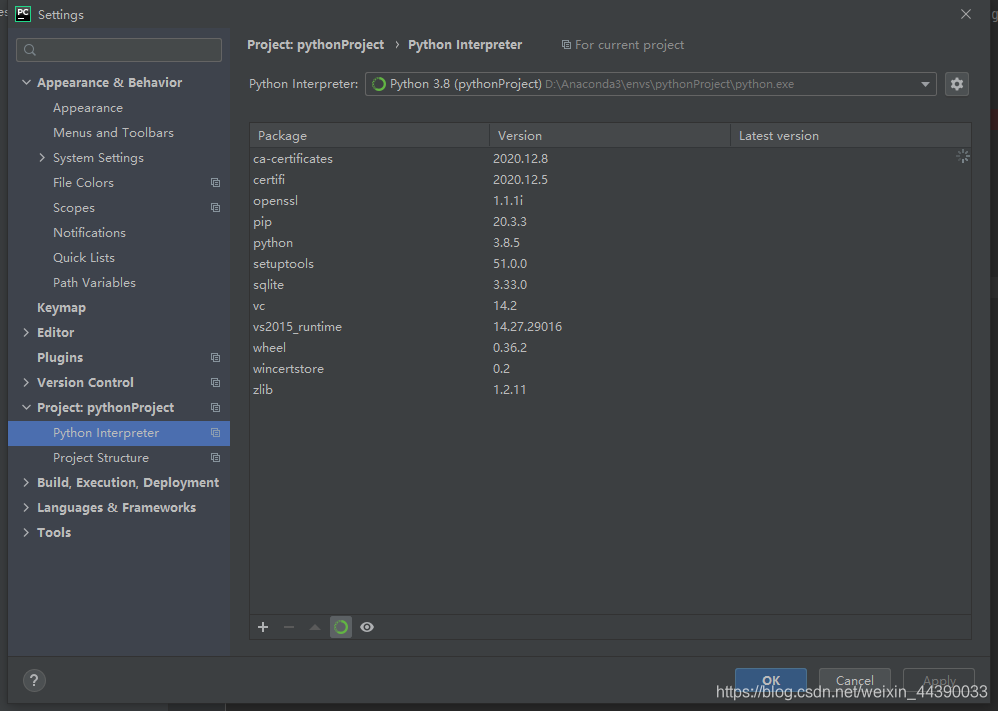Select the certifi package row

(610, 180)
